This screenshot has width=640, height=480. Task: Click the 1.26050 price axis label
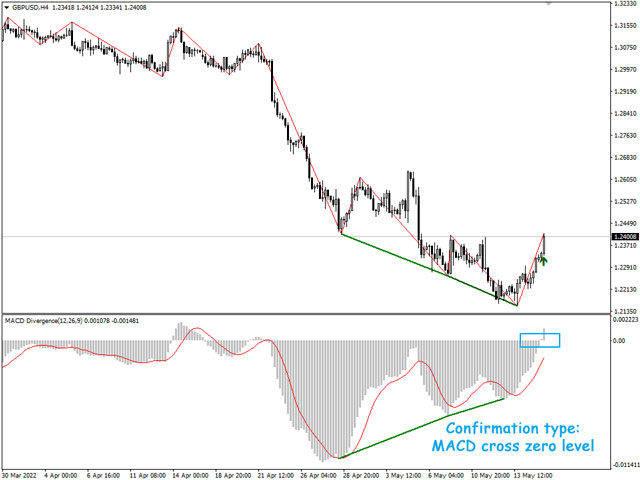point(625,180)
